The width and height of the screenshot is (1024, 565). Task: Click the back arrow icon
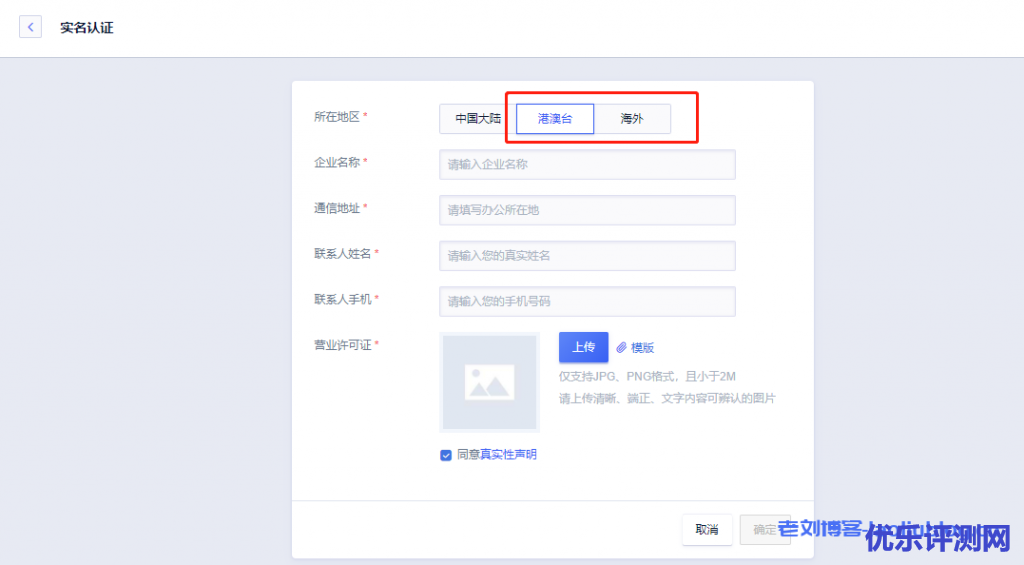click(31, 27)
